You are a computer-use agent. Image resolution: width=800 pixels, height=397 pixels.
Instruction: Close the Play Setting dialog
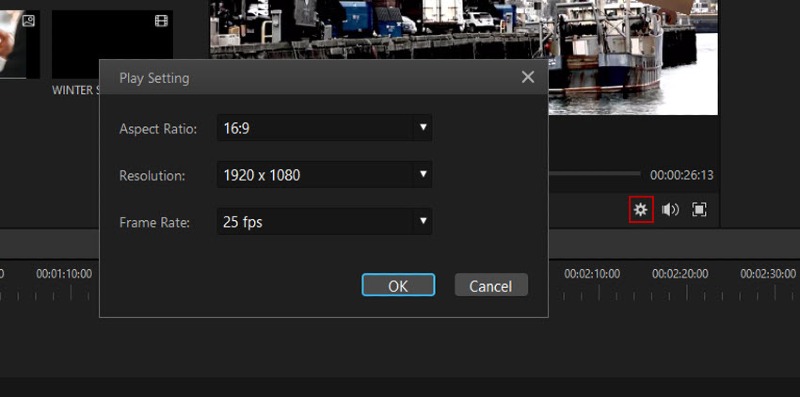click(x=528, y=77)
